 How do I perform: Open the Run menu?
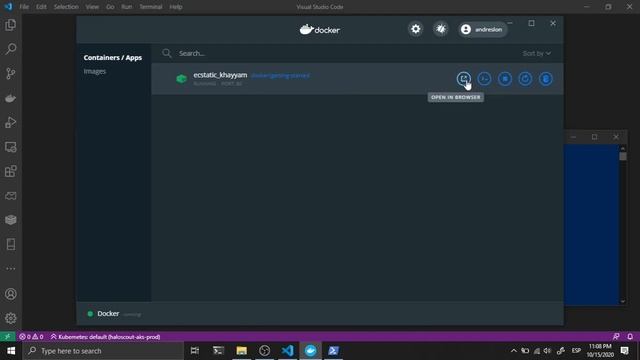point(127,7)
